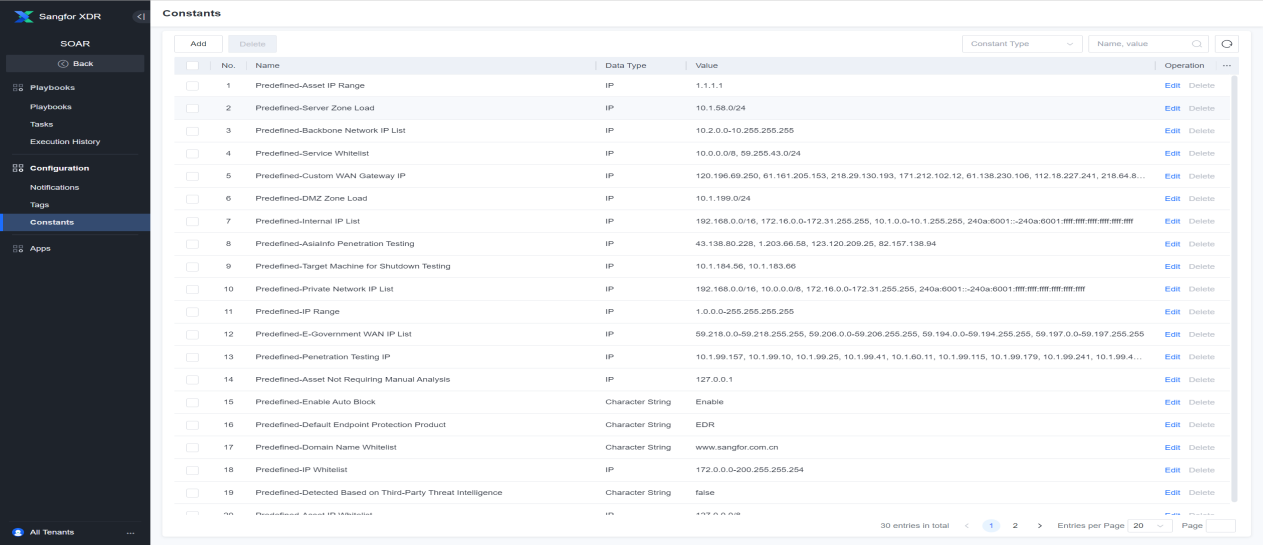This screenshot has width=1263, height=545.
Task: Check the Predefined-Server Zone Load row
Action: click(192, 108)
